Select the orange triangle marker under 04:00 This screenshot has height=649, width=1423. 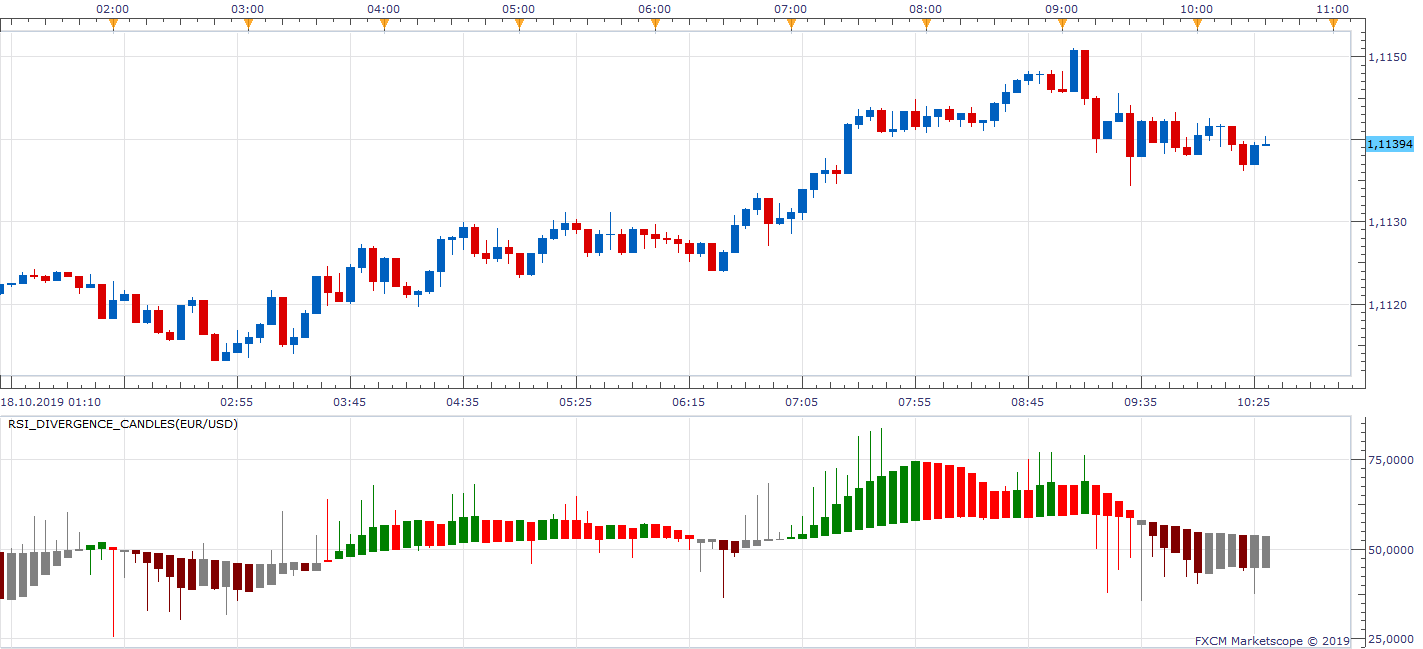click(384, 24)
